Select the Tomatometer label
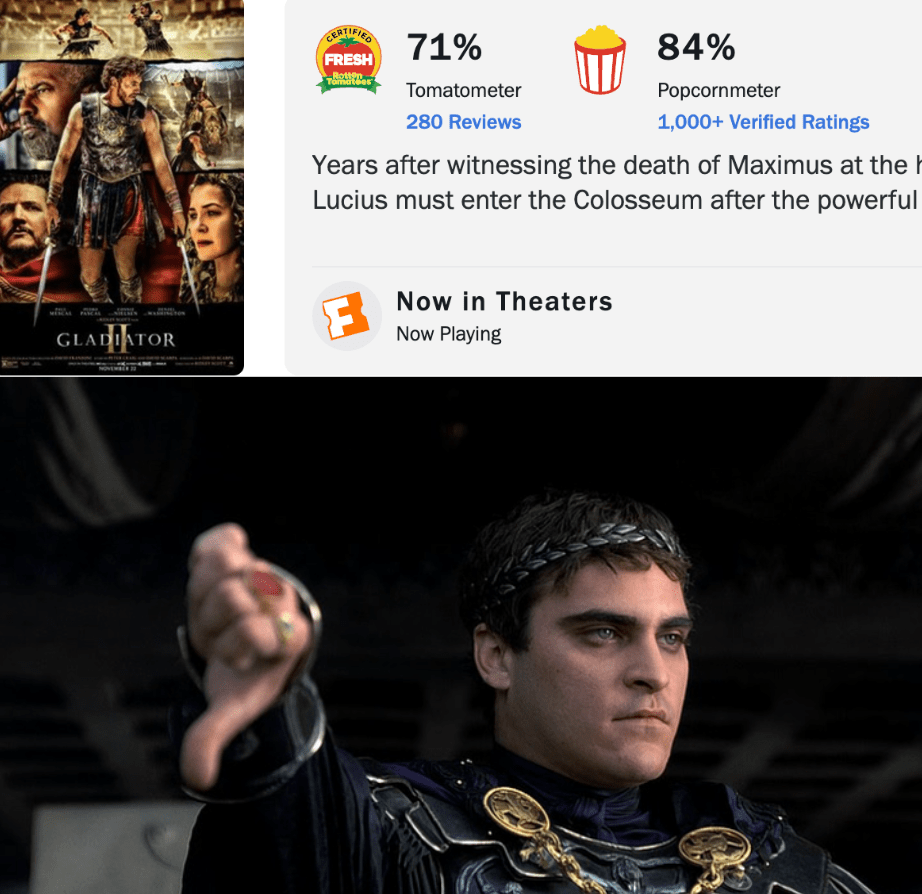Viewport: 922px width, 894px height. point(463,90)
